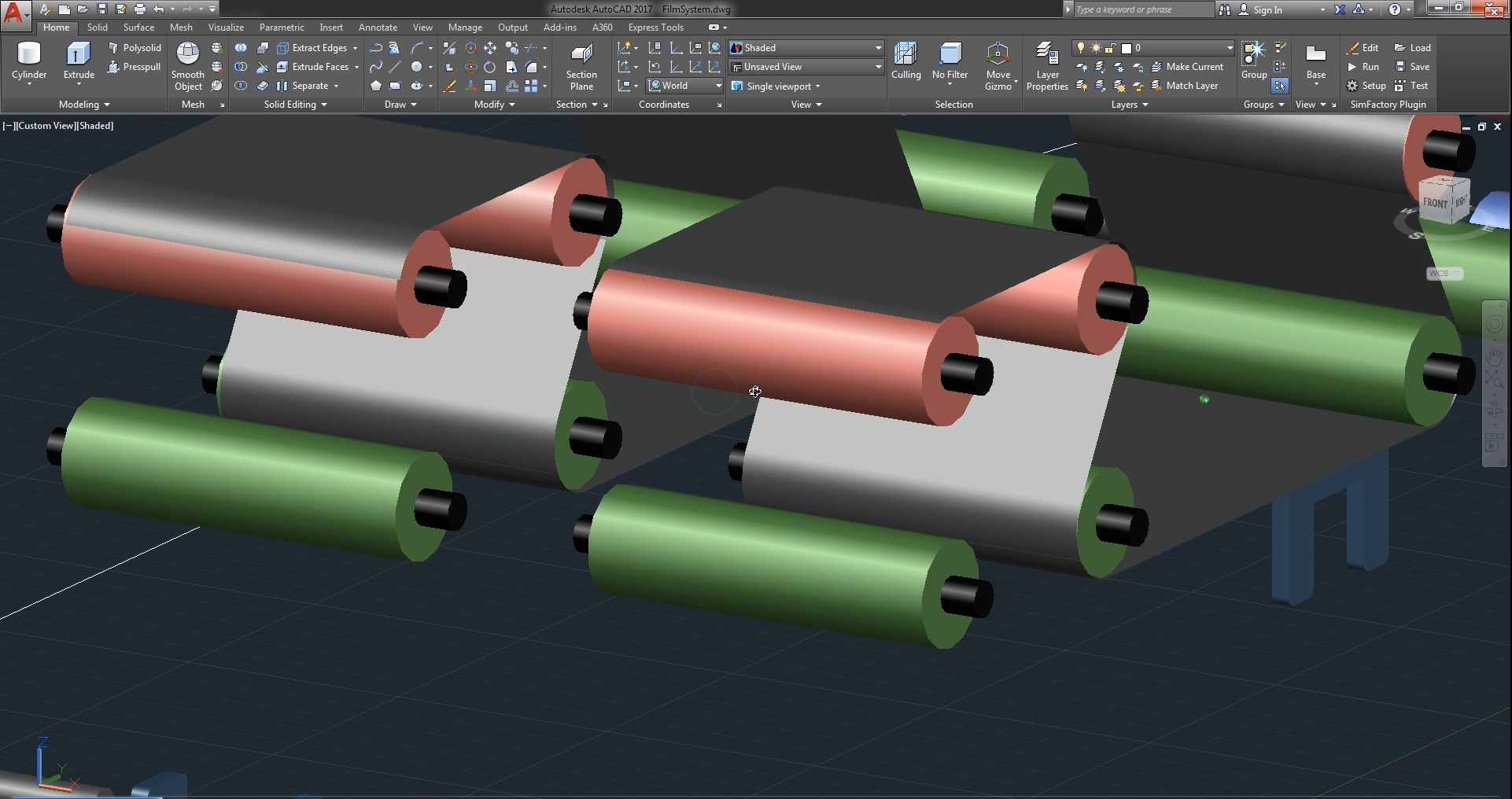Click the Make Current layer button
1512x799 pixels.
pyautogui.click(x=1186, y=67)
